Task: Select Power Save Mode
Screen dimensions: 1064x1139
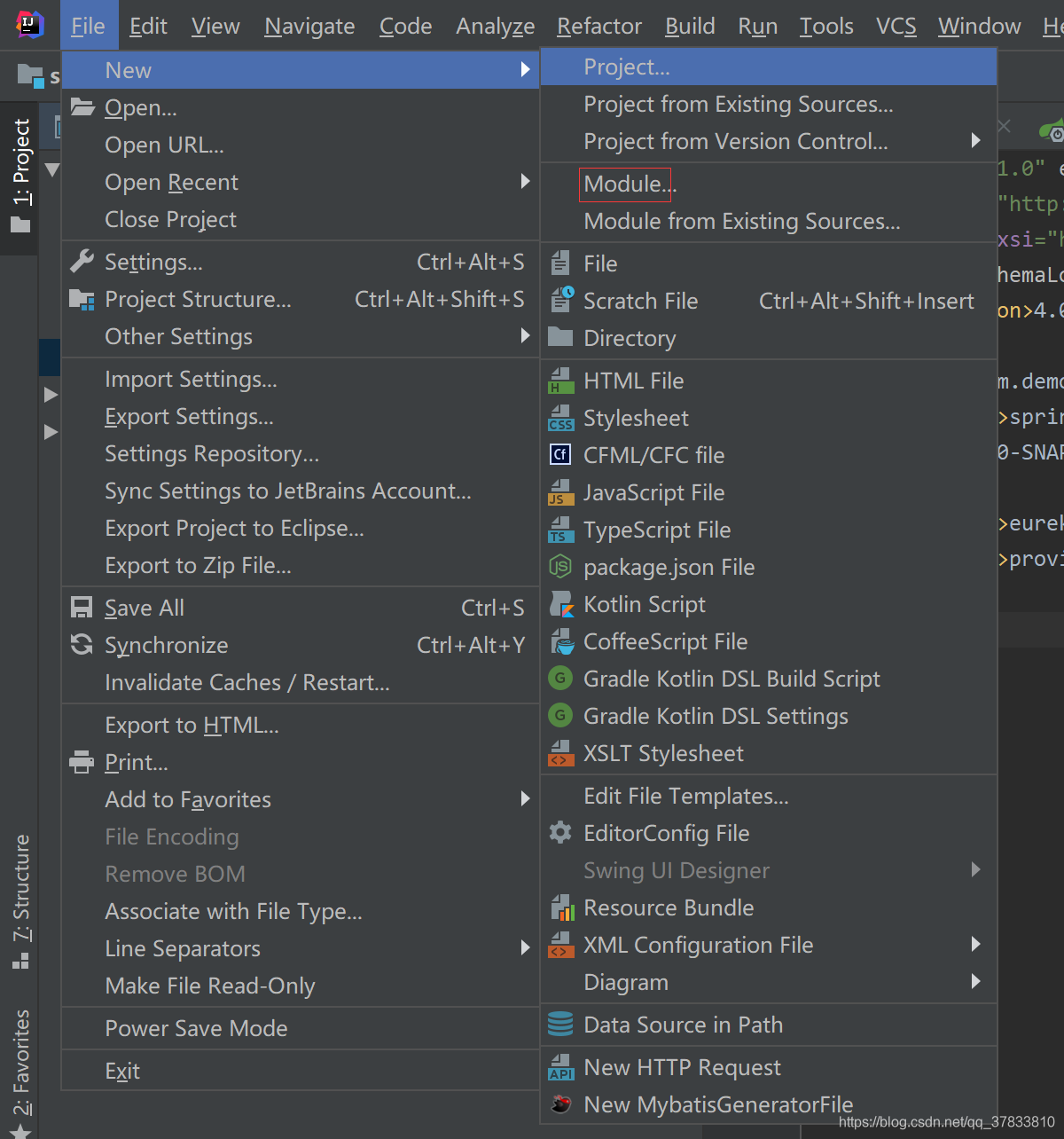Action: (301, 1028)
